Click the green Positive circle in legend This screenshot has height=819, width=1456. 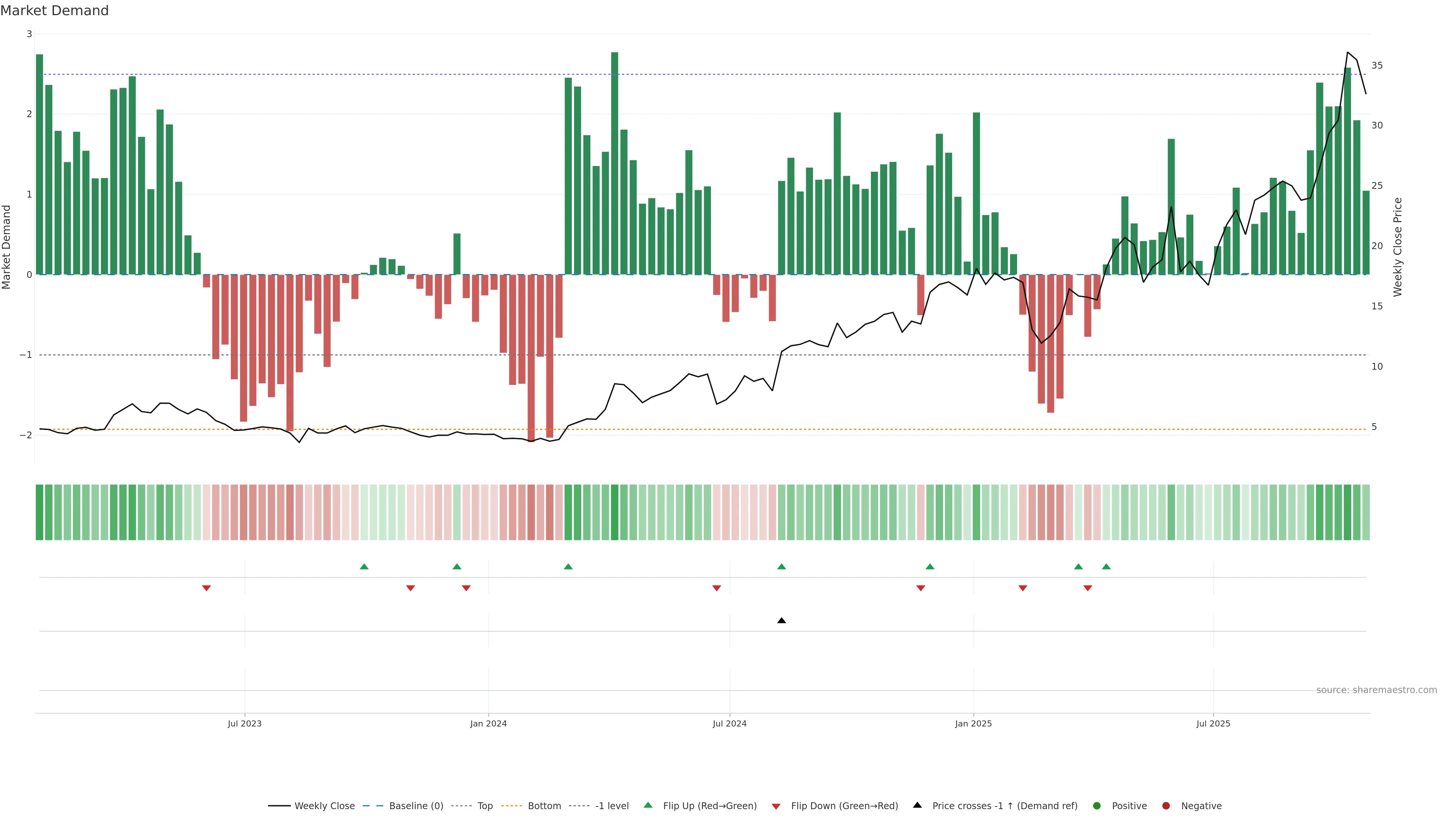click(x=1097, y=805)
